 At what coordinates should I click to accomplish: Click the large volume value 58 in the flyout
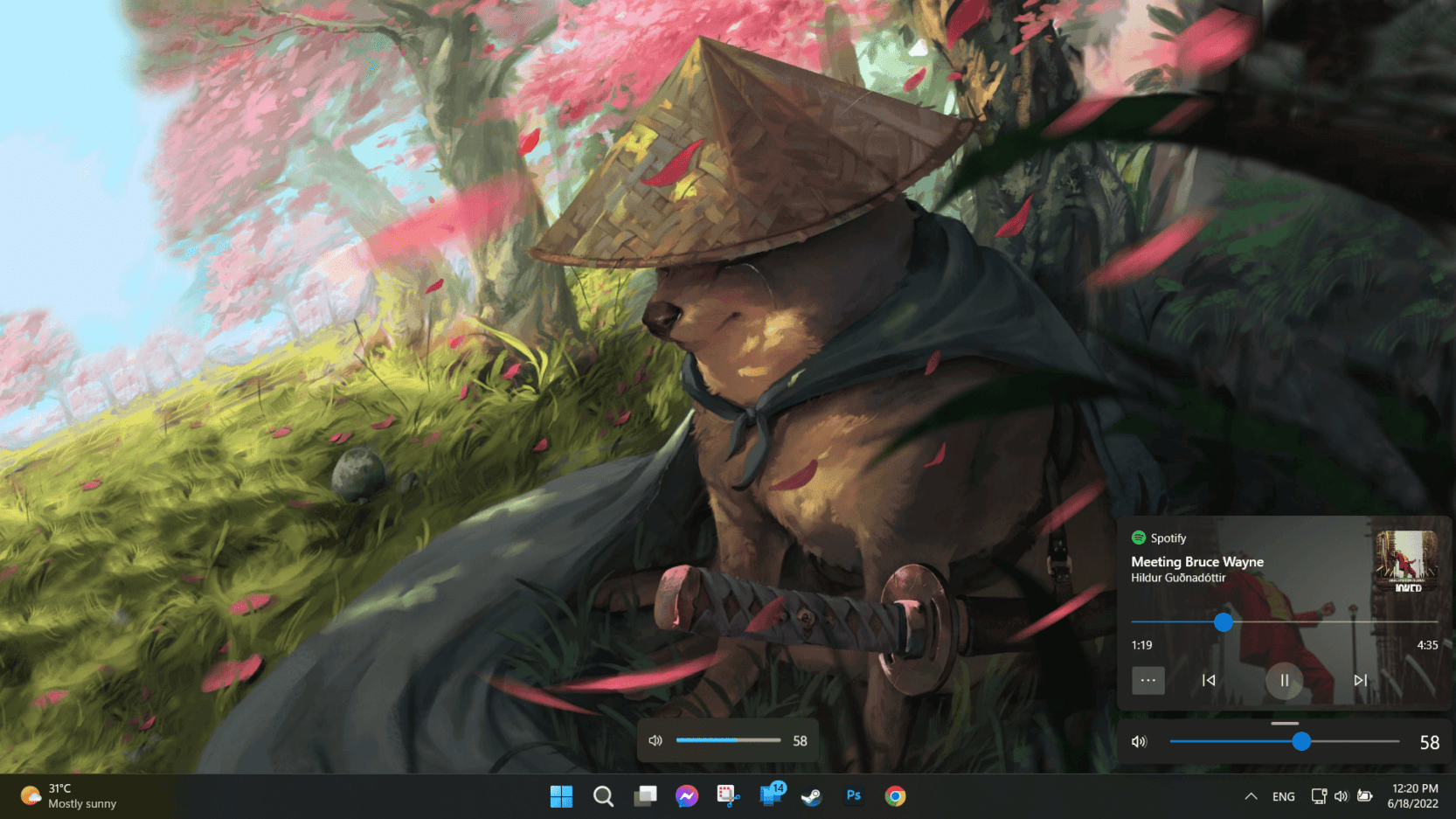point(1430,742)
